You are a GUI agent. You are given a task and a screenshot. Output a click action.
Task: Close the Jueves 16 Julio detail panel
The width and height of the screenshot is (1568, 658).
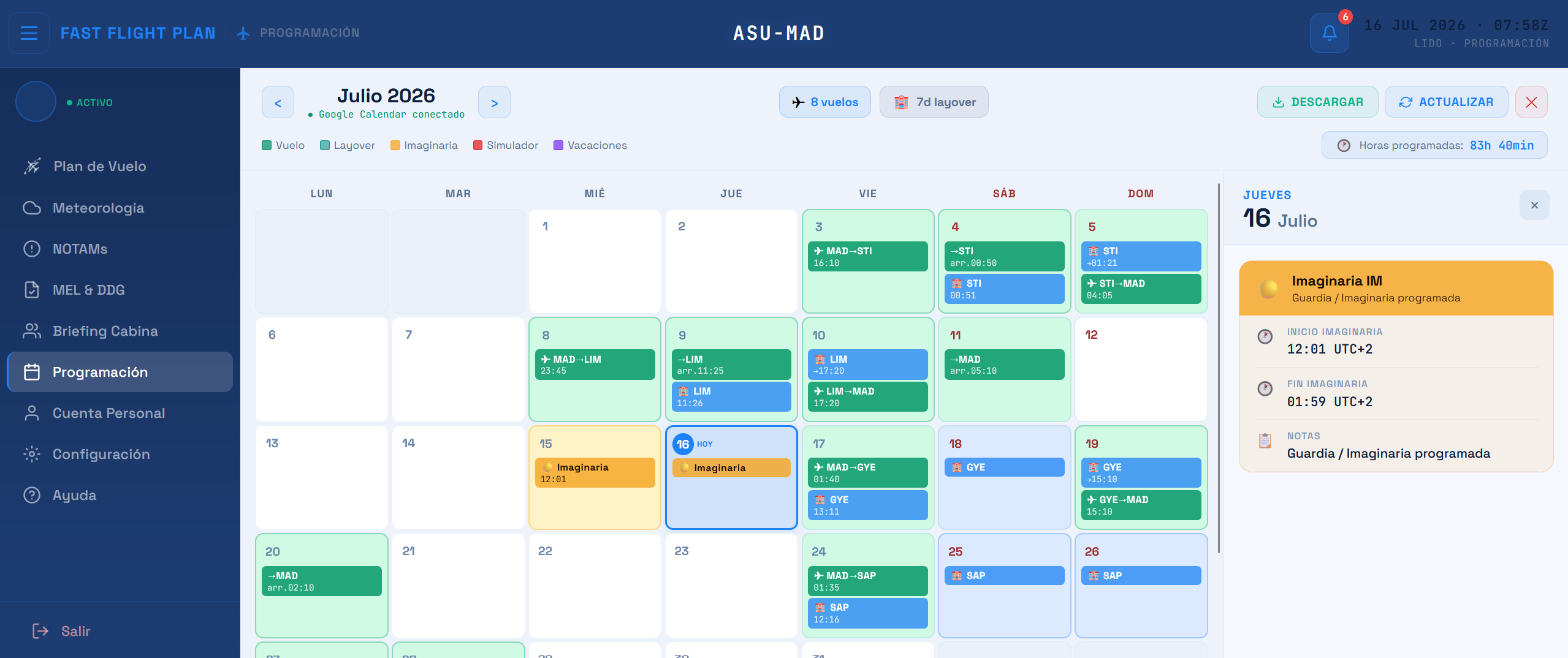[x=1534, y=205]
